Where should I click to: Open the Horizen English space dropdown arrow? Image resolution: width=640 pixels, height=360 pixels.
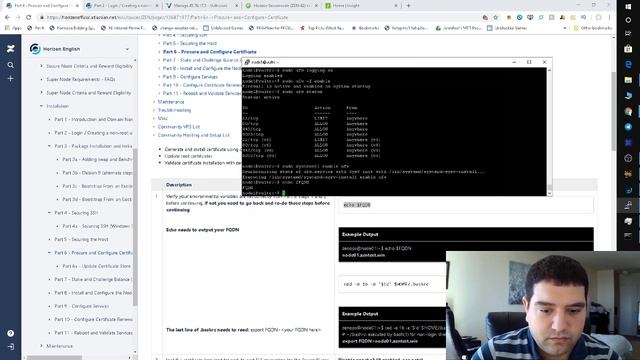[x=127, y=49]
